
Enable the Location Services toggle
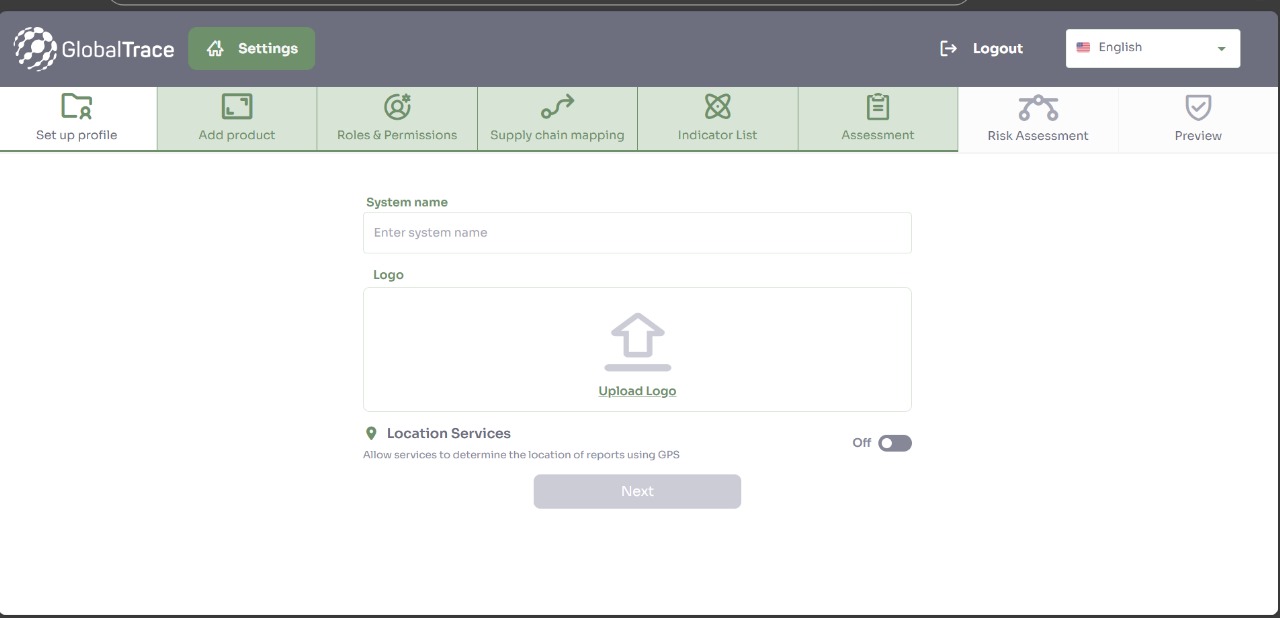click(x=894, y=443)
